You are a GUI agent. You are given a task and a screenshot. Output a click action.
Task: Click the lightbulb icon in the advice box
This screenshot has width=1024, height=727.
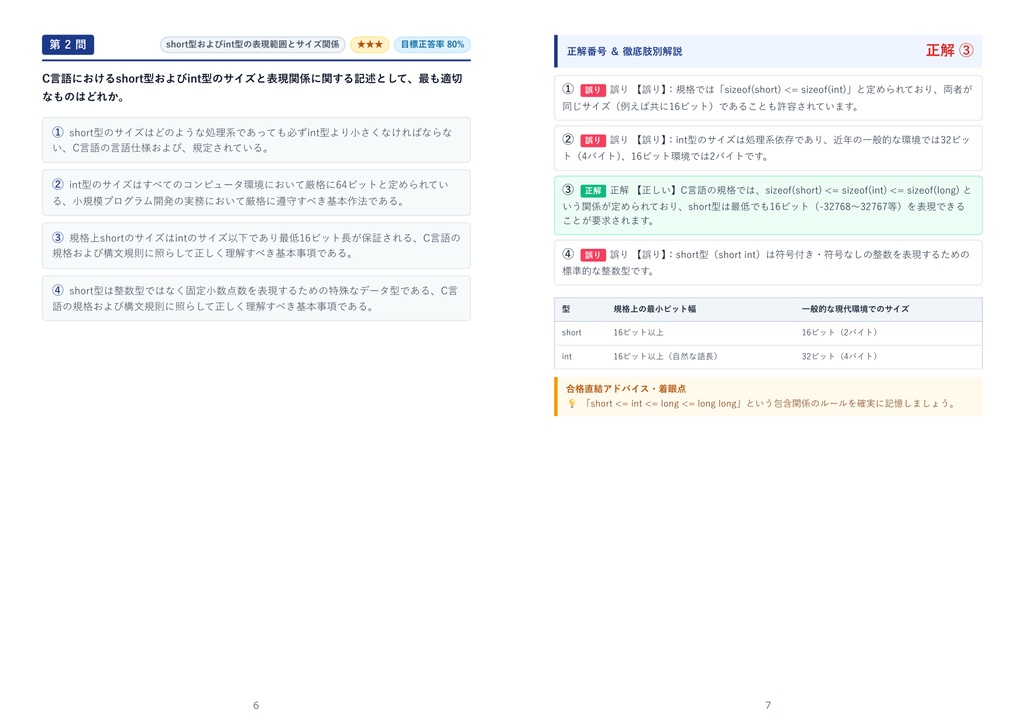coord(571,404)
